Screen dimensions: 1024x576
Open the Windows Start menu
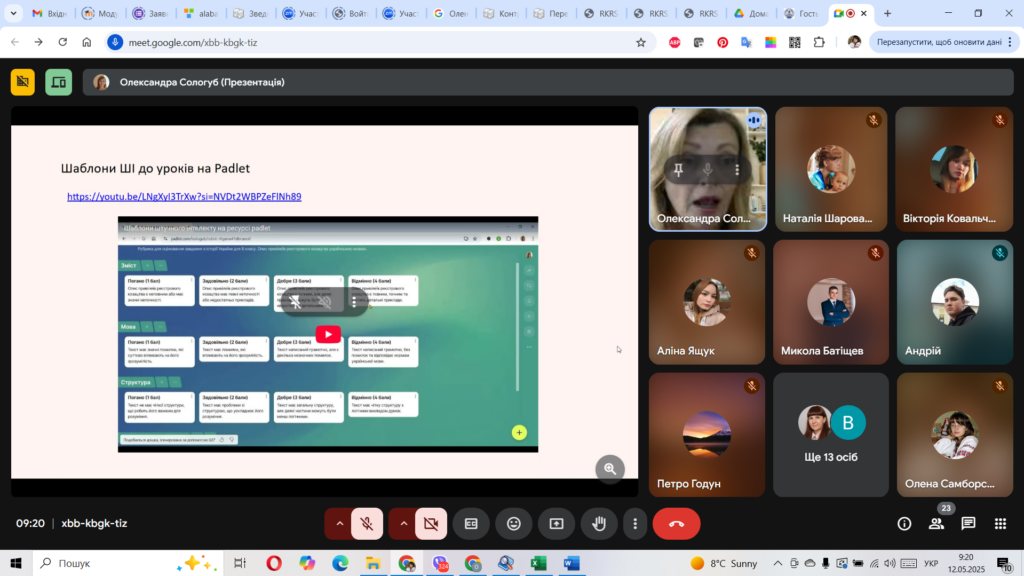pos(16,563)
